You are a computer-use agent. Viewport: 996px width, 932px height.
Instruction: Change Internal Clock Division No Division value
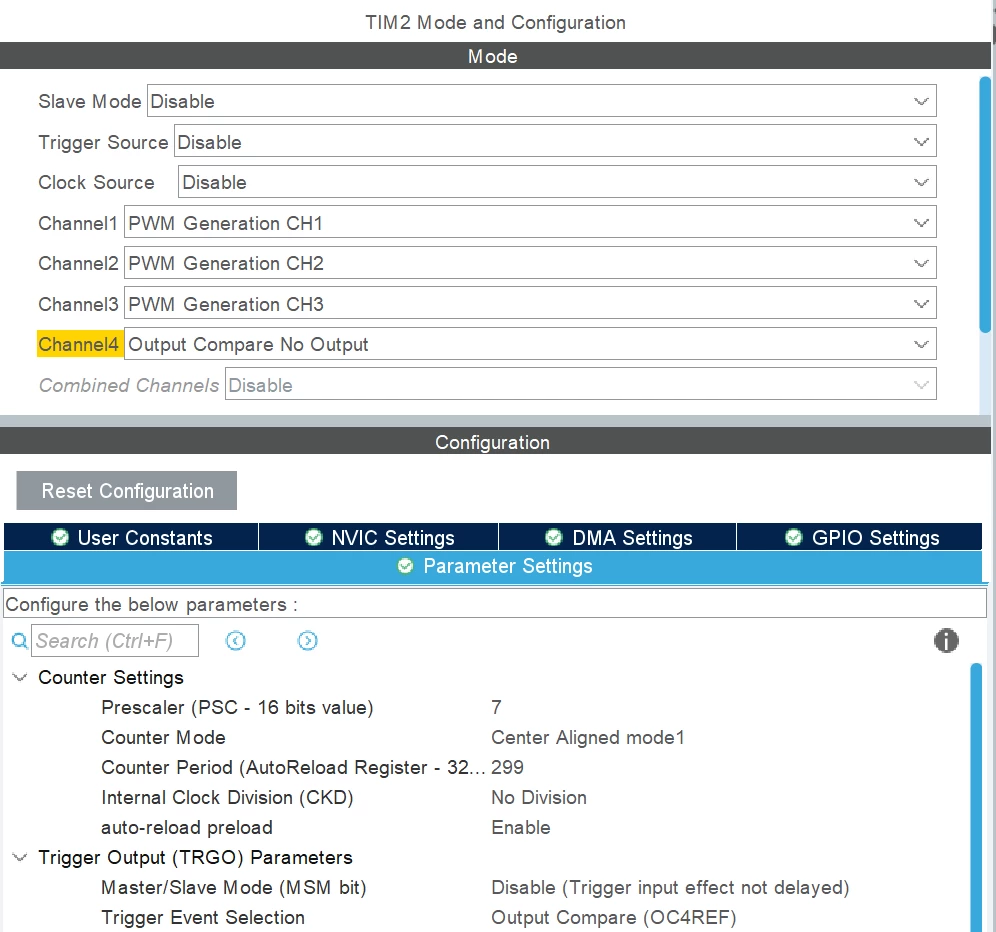tap(539, 797)
